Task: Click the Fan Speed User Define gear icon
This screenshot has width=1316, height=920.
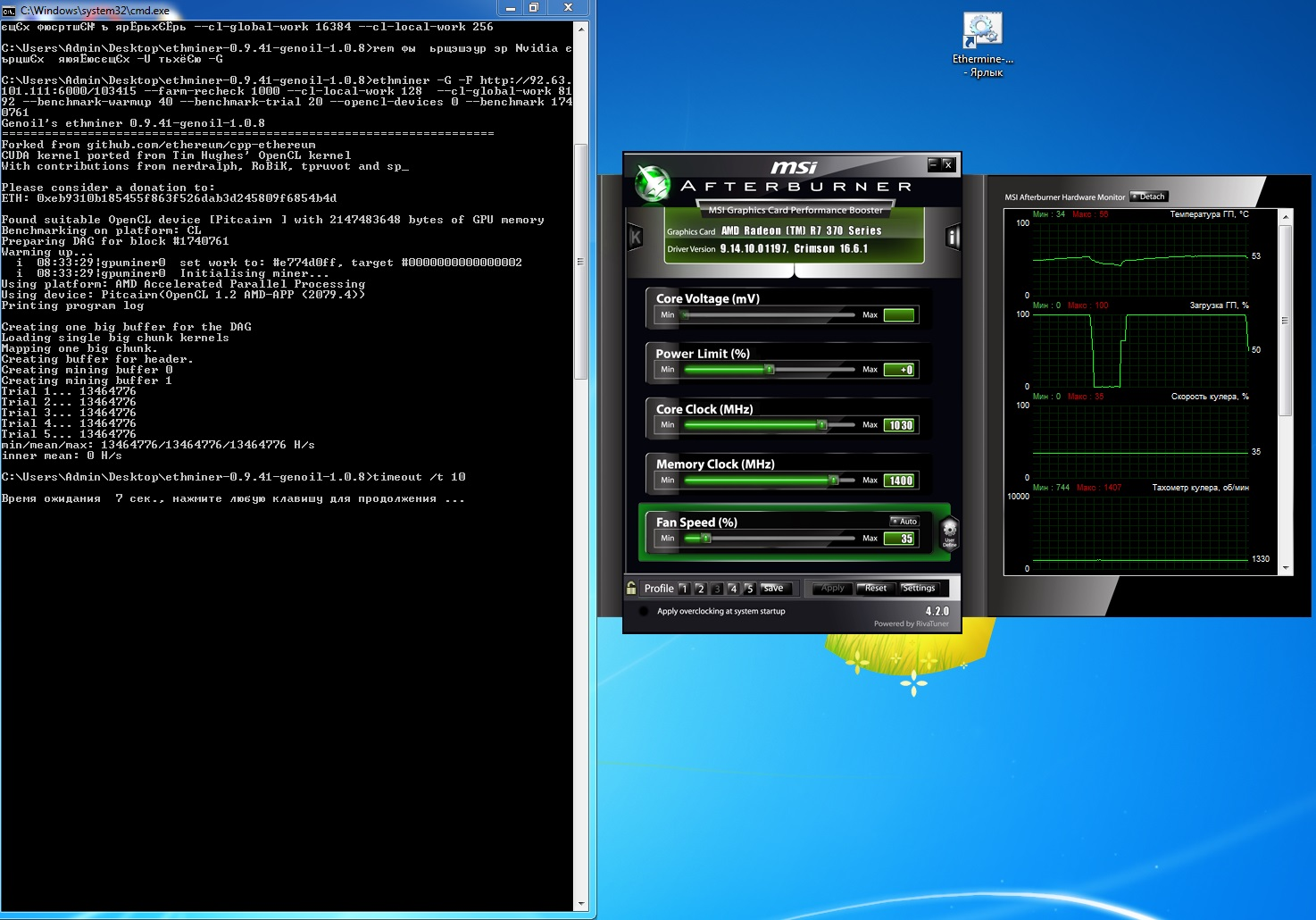Action: click(x=949, y=531)
